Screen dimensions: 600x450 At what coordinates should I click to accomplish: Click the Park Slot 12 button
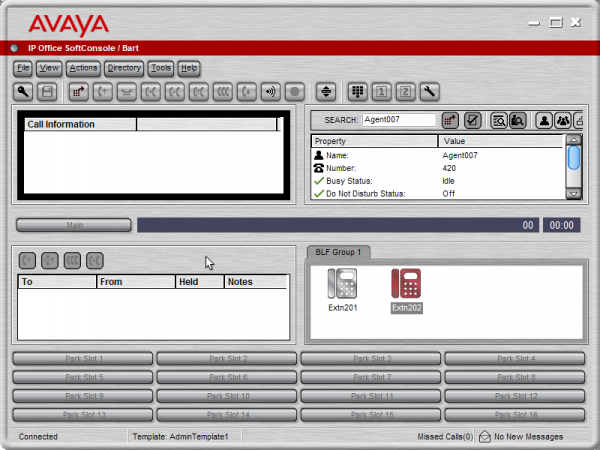515,396
